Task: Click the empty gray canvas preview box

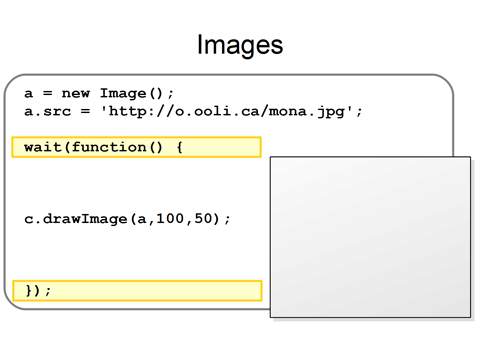Action: coord(370,237)
